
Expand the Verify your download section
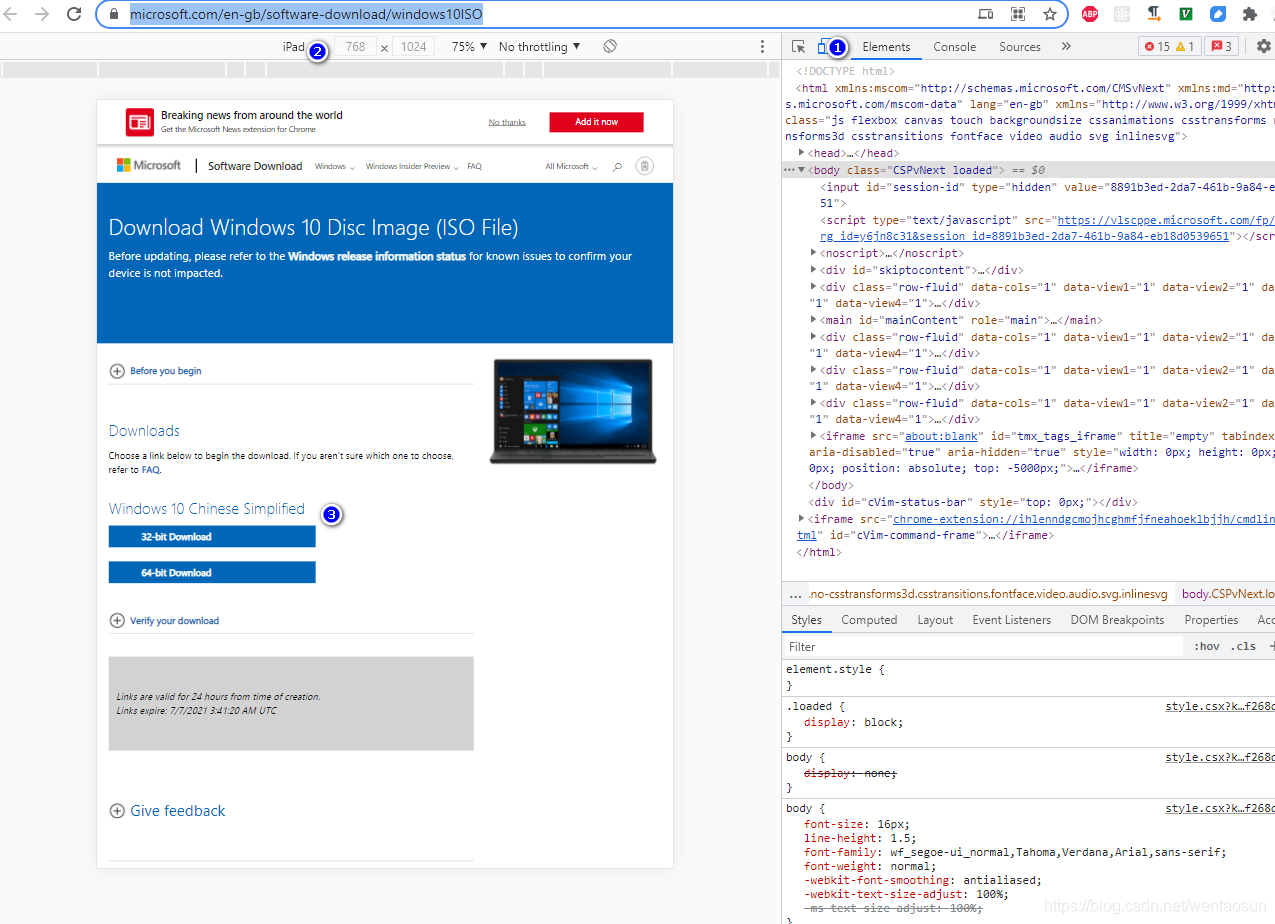click(x=164, y=621)
